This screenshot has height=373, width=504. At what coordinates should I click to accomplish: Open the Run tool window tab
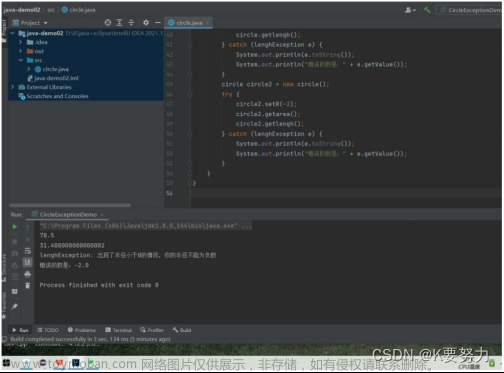(20, 330)
